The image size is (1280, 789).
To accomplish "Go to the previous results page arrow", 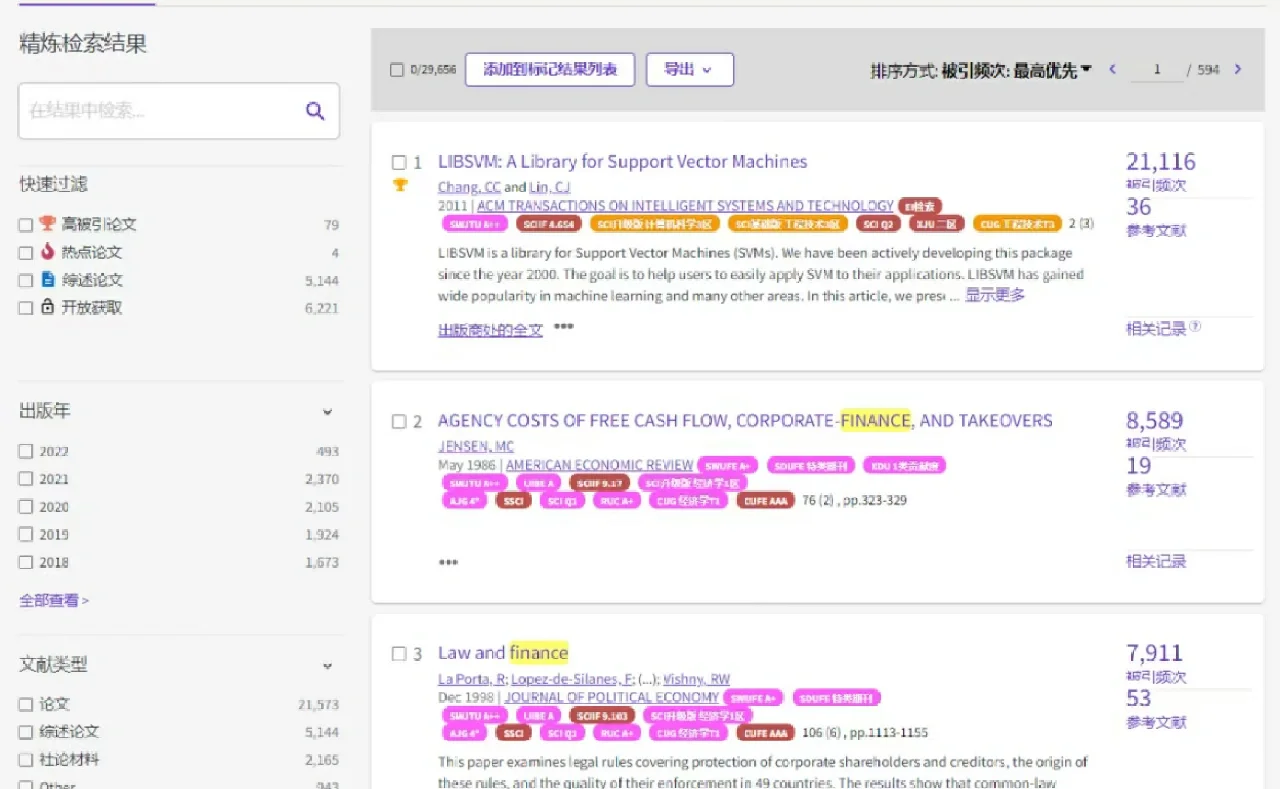I will click(x=1112, y=70).
